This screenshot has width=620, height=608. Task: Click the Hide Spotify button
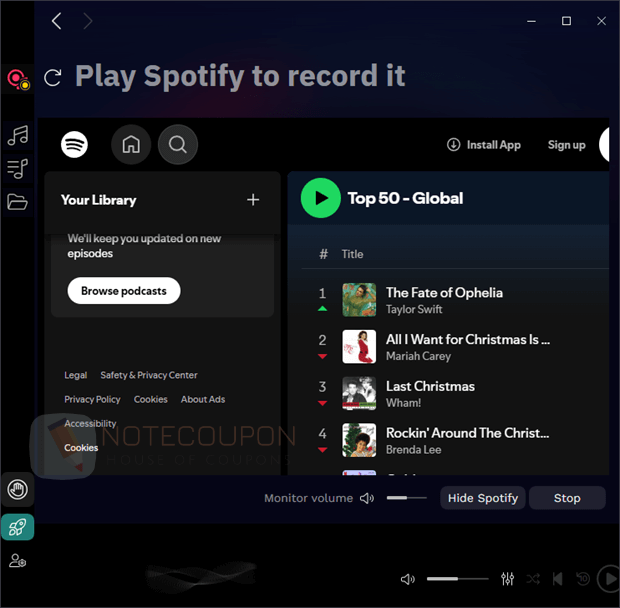[x=483, y=498]
